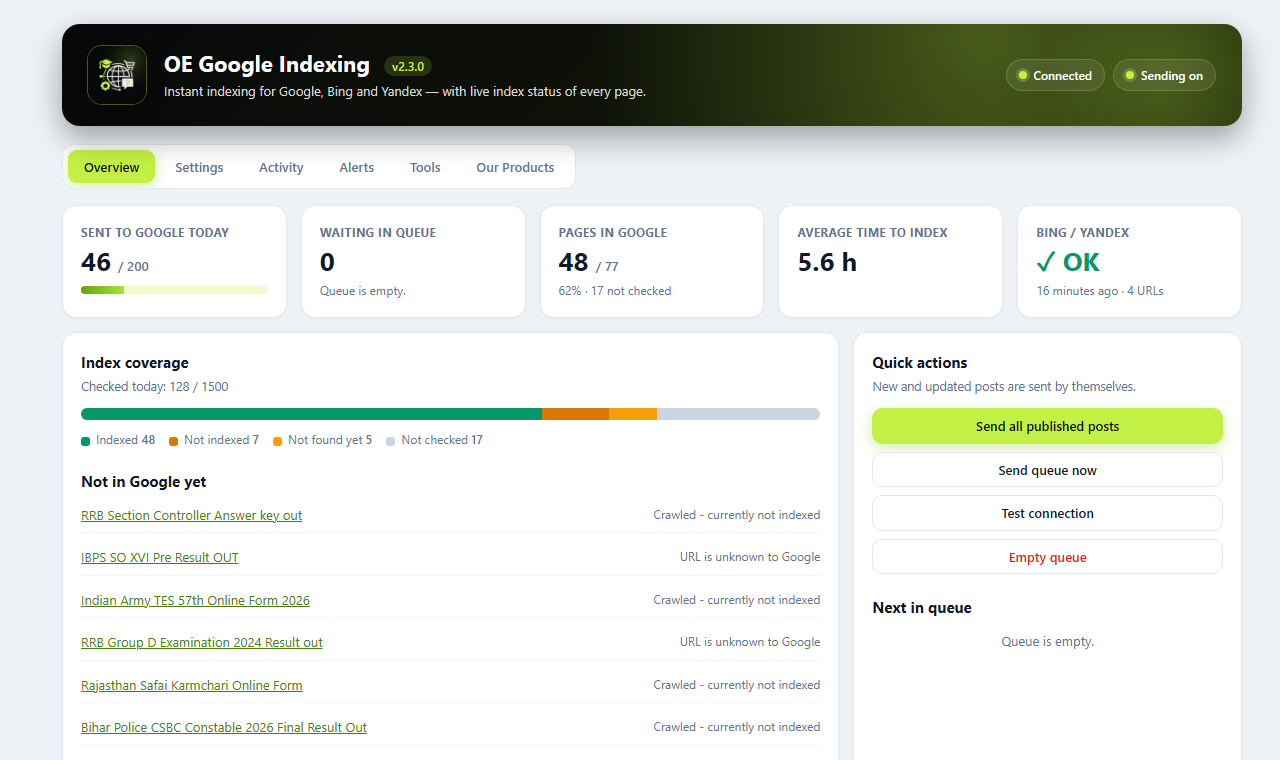Click the gray Not checked segment of coverage bar
This screenshot has width=1280, height=760.
[738, 414]
